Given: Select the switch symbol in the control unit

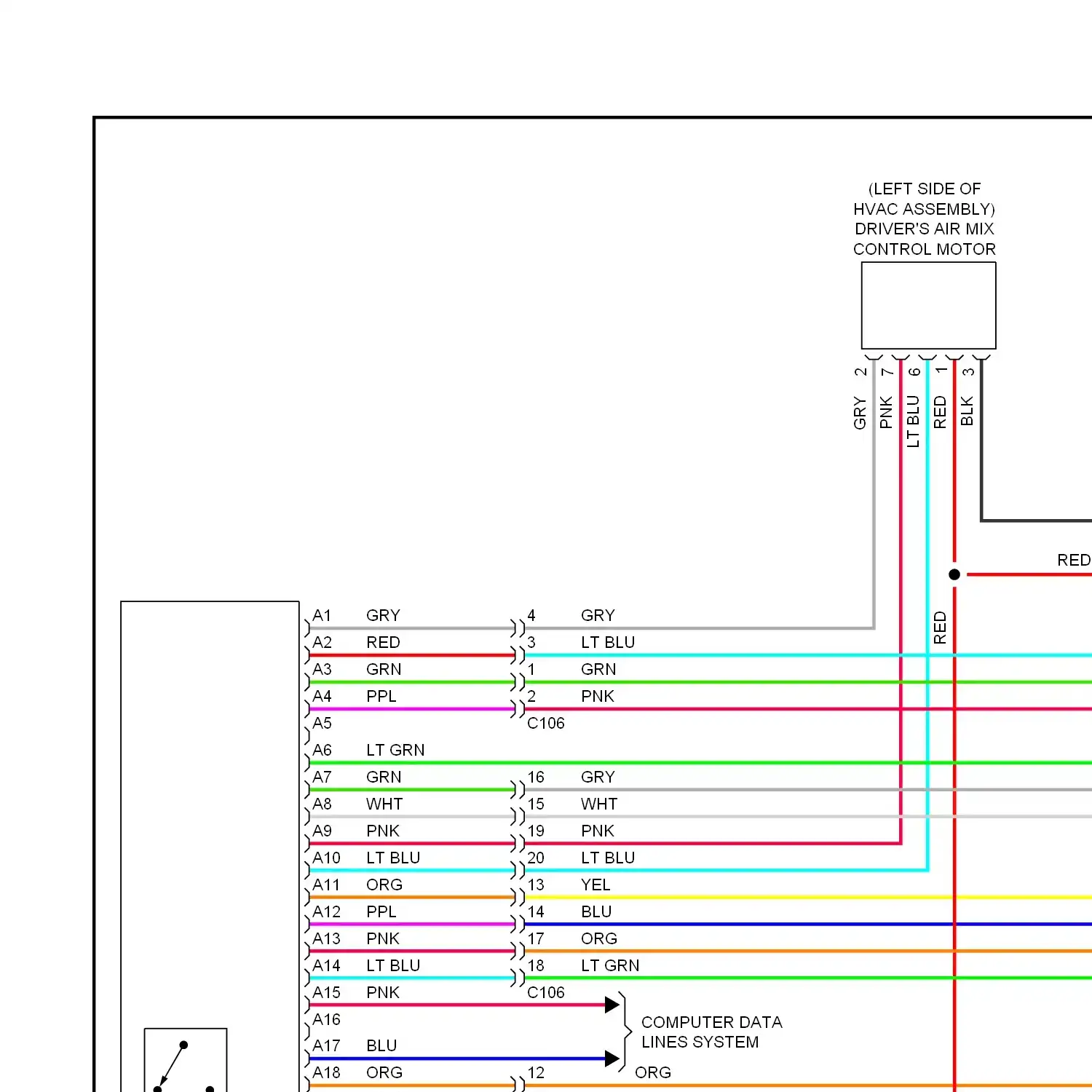Looking at the screenshot, I should click(x=186, y=1060).
